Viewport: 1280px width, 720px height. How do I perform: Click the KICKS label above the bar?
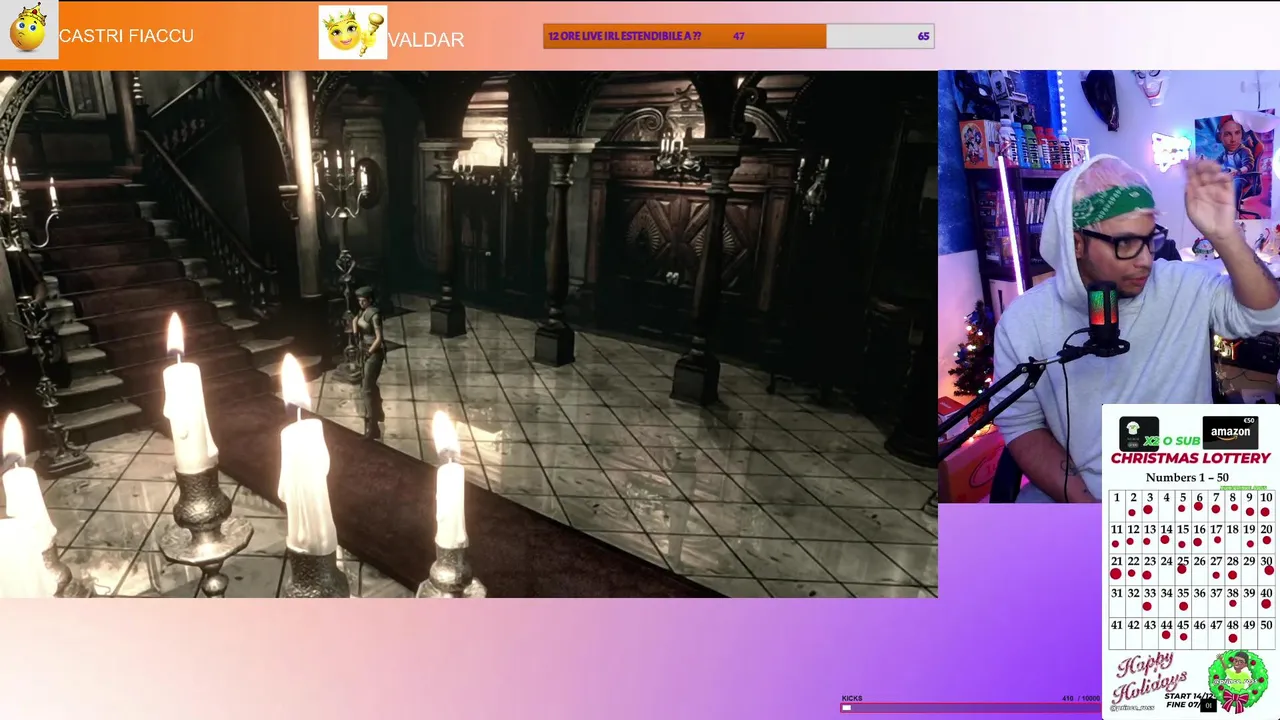(852, 698)
